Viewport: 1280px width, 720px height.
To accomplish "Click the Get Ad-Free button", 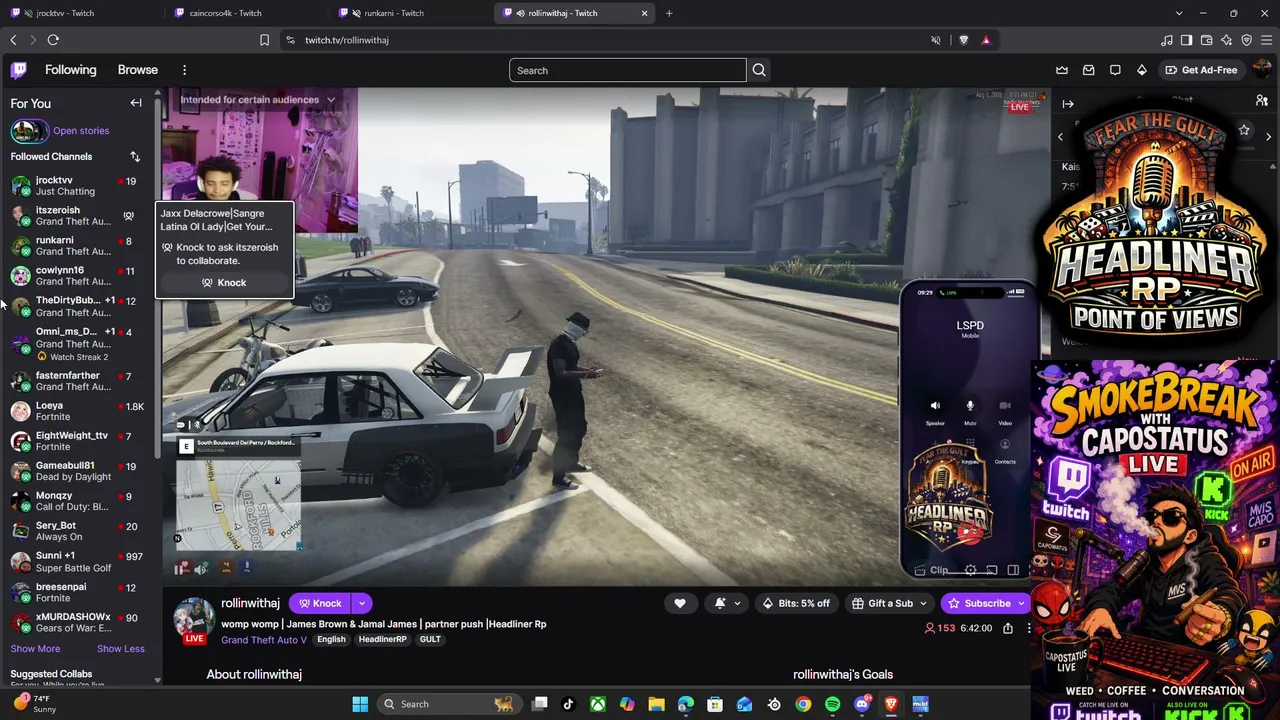I will tap(1201, 70).
